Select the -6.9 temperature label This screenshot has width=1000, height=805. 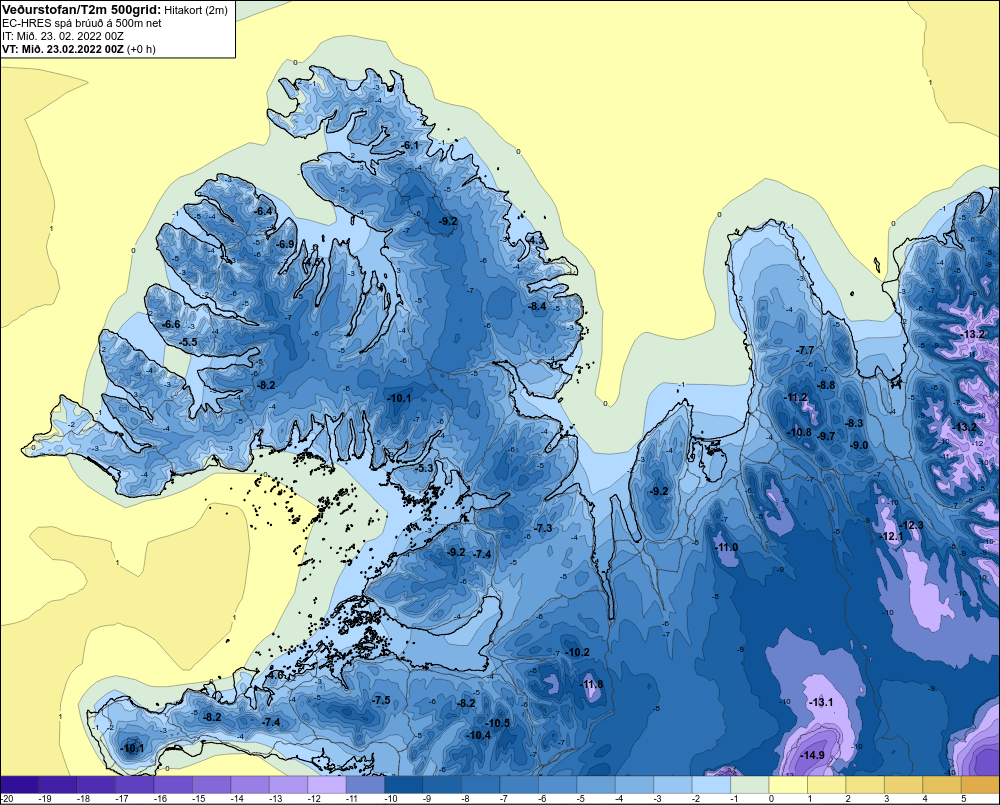(x=285, y=244)
